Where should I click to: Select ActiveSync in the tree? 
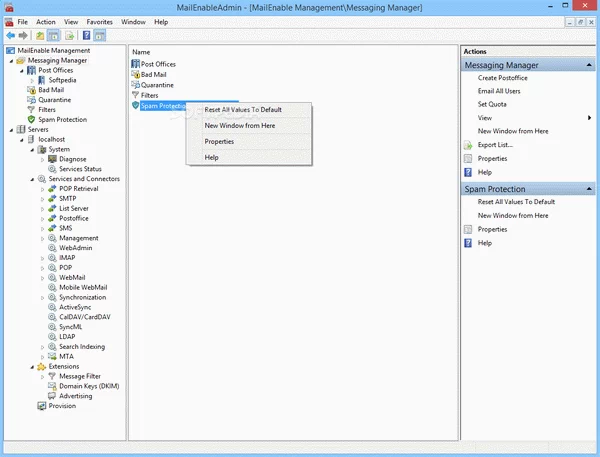(x=75, y=307)
